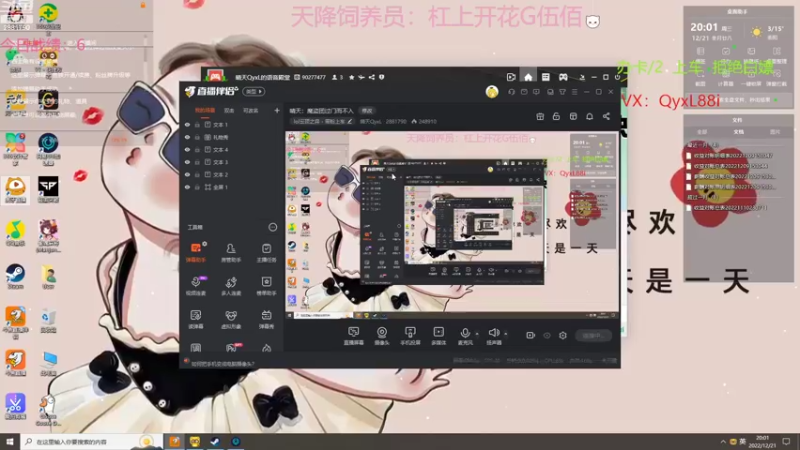Image resolution: width=800 pixels, height=450 pixels.
Task: Expand the speaker options arrow
Action: pyautogui.click(x=506, y=334)
